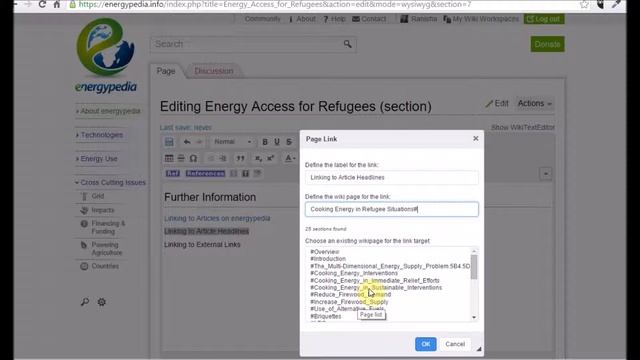This screenshot has width=640, height=360.
Task: Open Ranisha user page
Action: (x=419, y=19)
